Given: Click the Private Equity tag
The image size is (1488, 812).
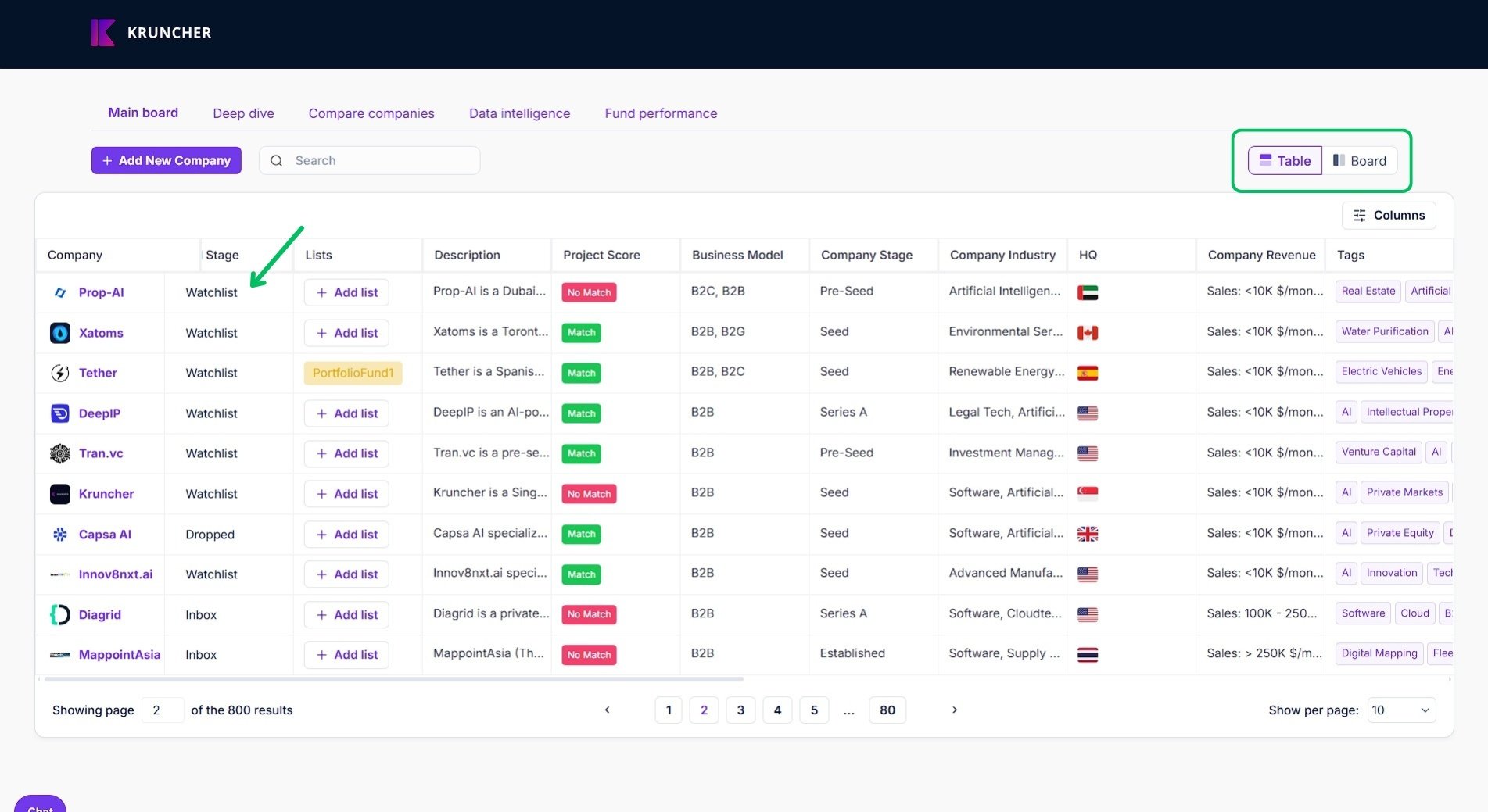Looking at the screenshot, I should coord(1400,534).
